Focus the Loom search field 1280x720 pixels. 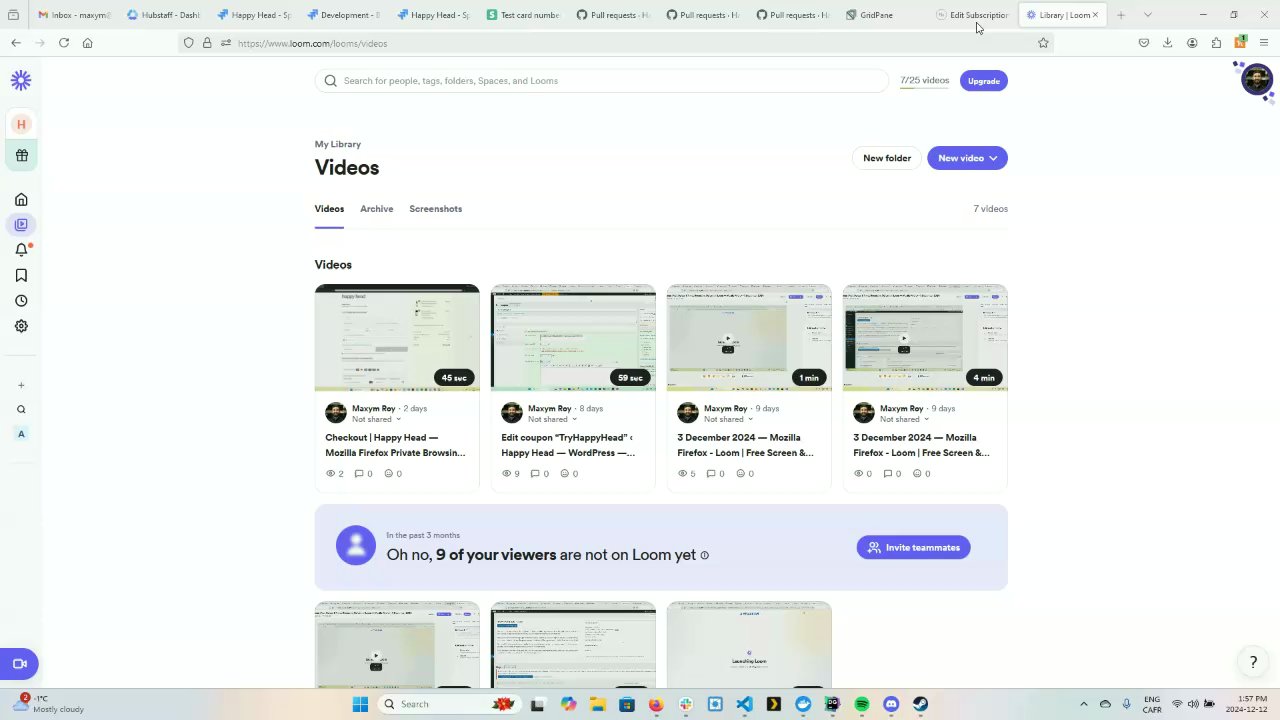pyautogui.click(x=602, y=81)
